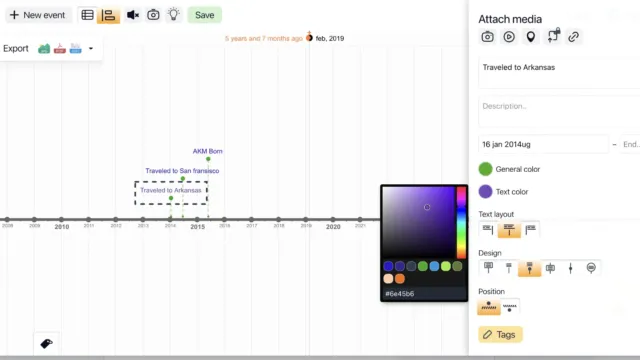640x360 pixels.
Task: Export timeline using green file icon
Action: tap(44, 49)
